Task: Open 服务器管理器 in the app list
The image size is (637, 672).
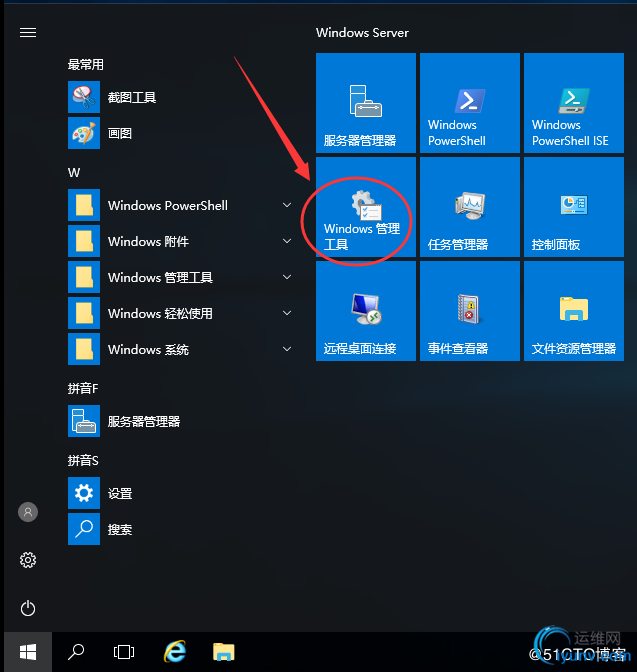Action: [180, 421]
